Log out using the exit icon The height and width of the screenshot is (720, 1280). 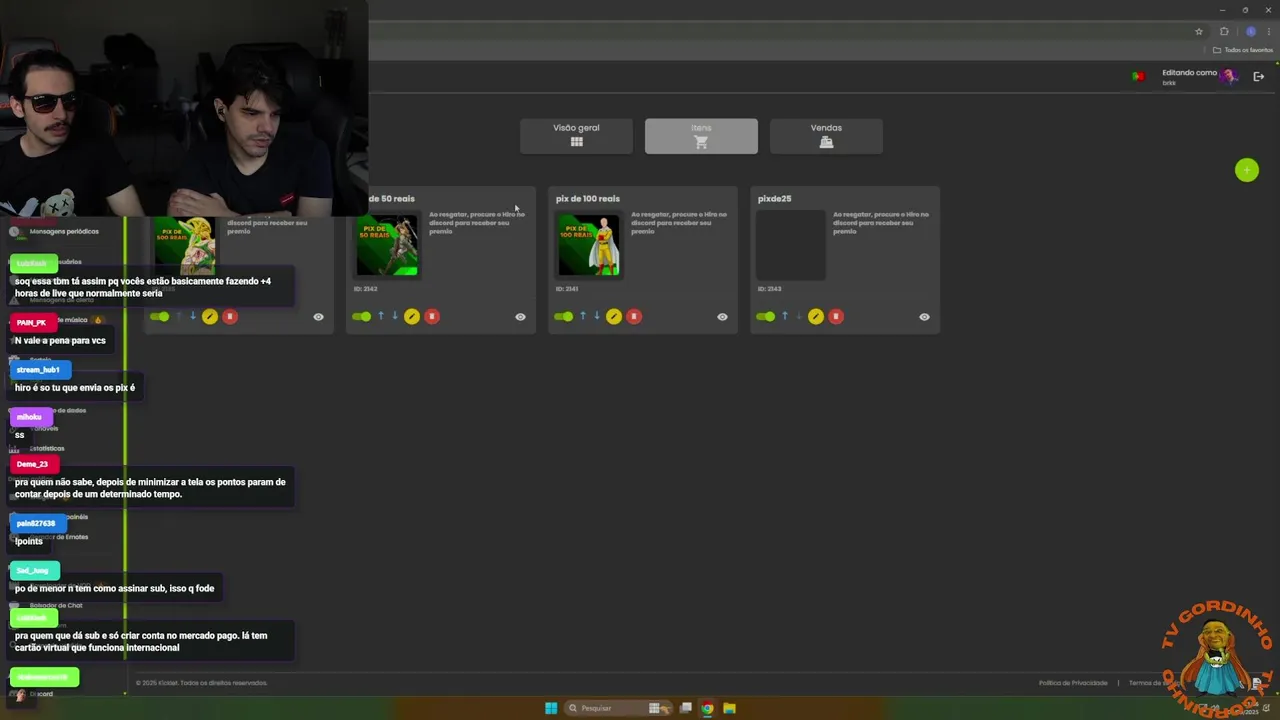[1259, 77]
